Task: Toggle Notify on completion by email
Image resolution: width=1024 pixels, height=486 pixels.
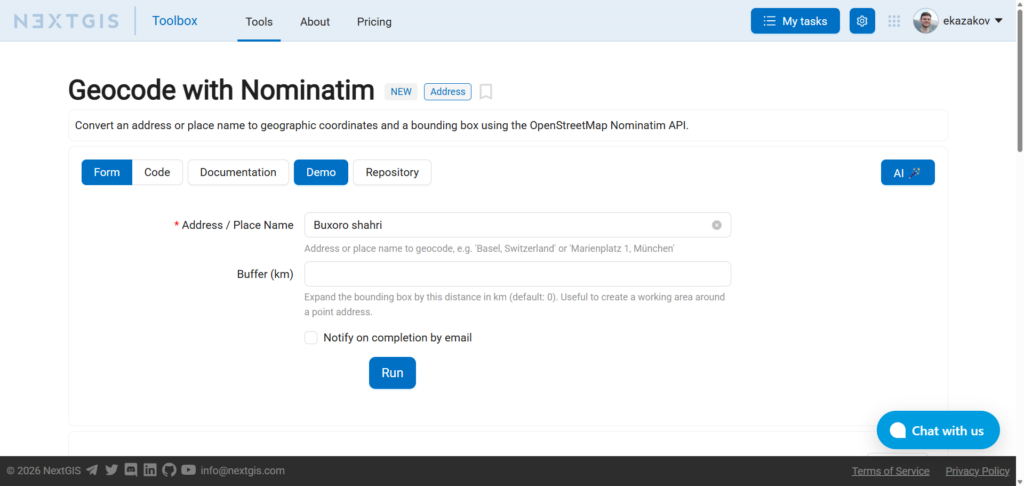Action: pos(311,338)
